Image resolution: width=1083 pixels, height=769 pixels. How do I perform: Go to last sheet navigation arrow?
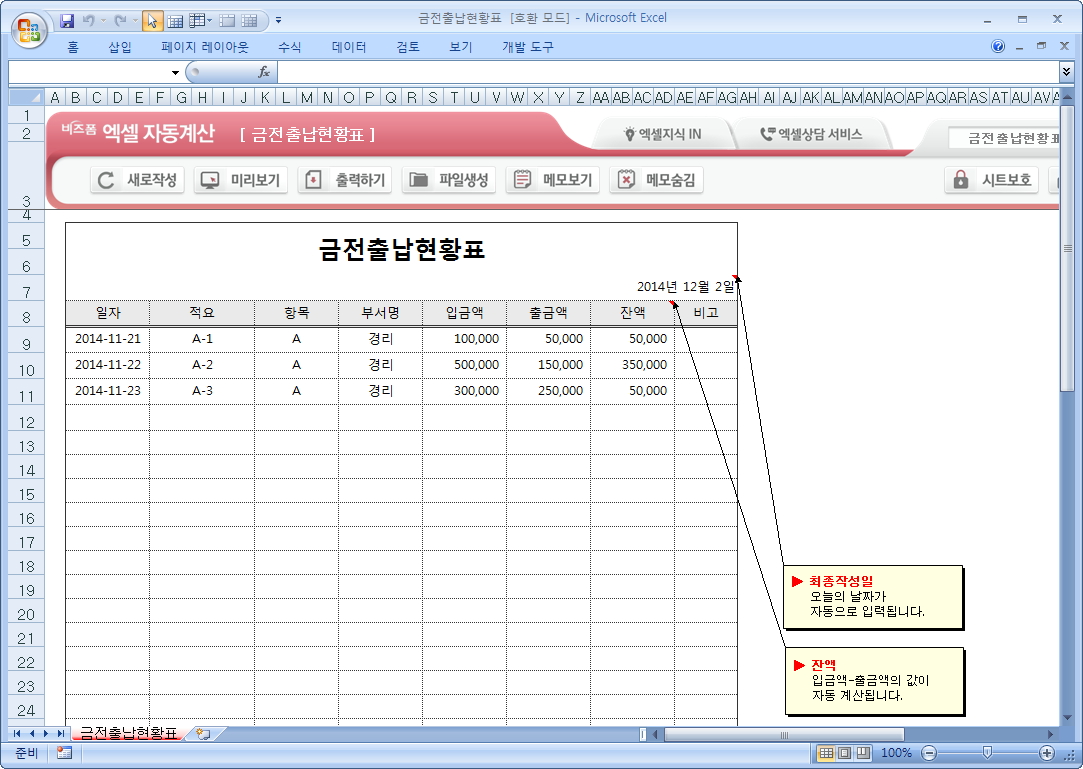[61, 734]
